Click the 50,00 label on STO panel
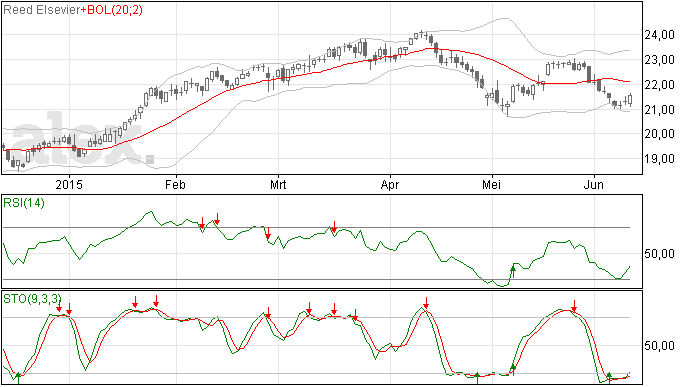This screenshot has height=387, width=690. 659,346
